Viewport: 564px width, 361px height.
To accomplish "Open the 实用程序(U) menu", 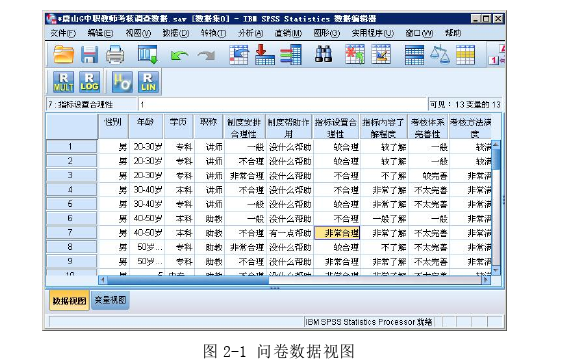I will pos(372,33).
